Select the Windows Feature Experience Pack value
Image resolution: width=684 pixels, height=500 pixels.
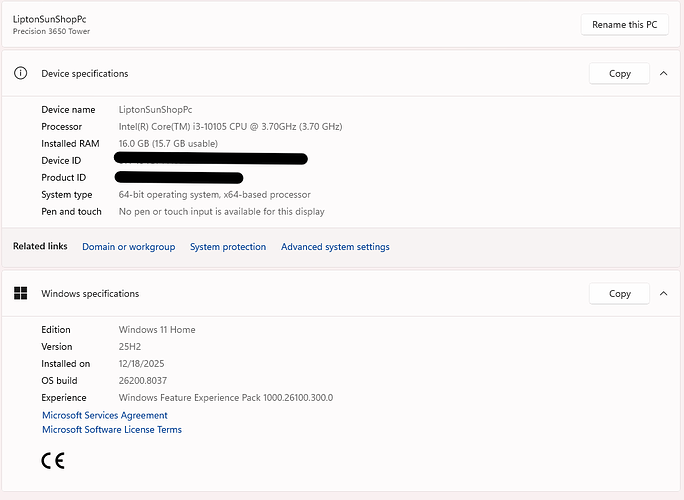226,397
